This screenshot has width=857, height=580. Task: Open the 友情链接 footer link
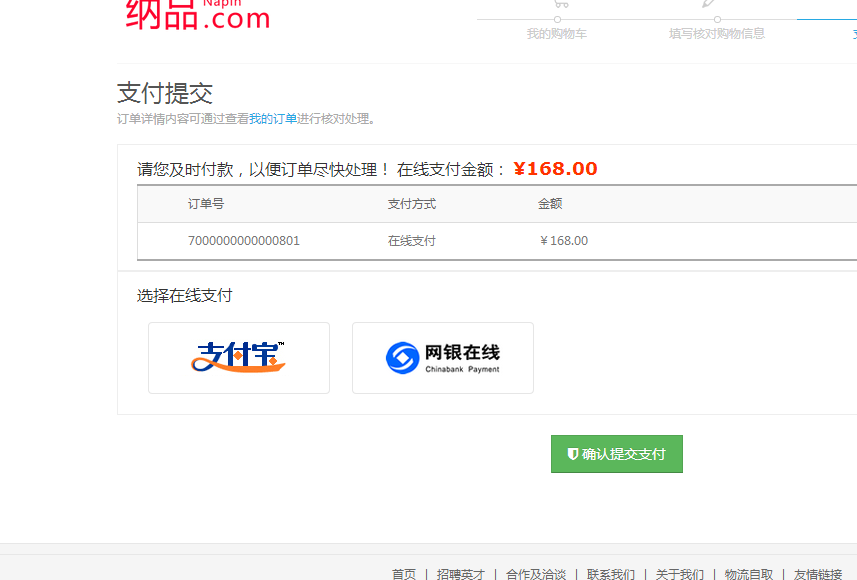[818, 574]
